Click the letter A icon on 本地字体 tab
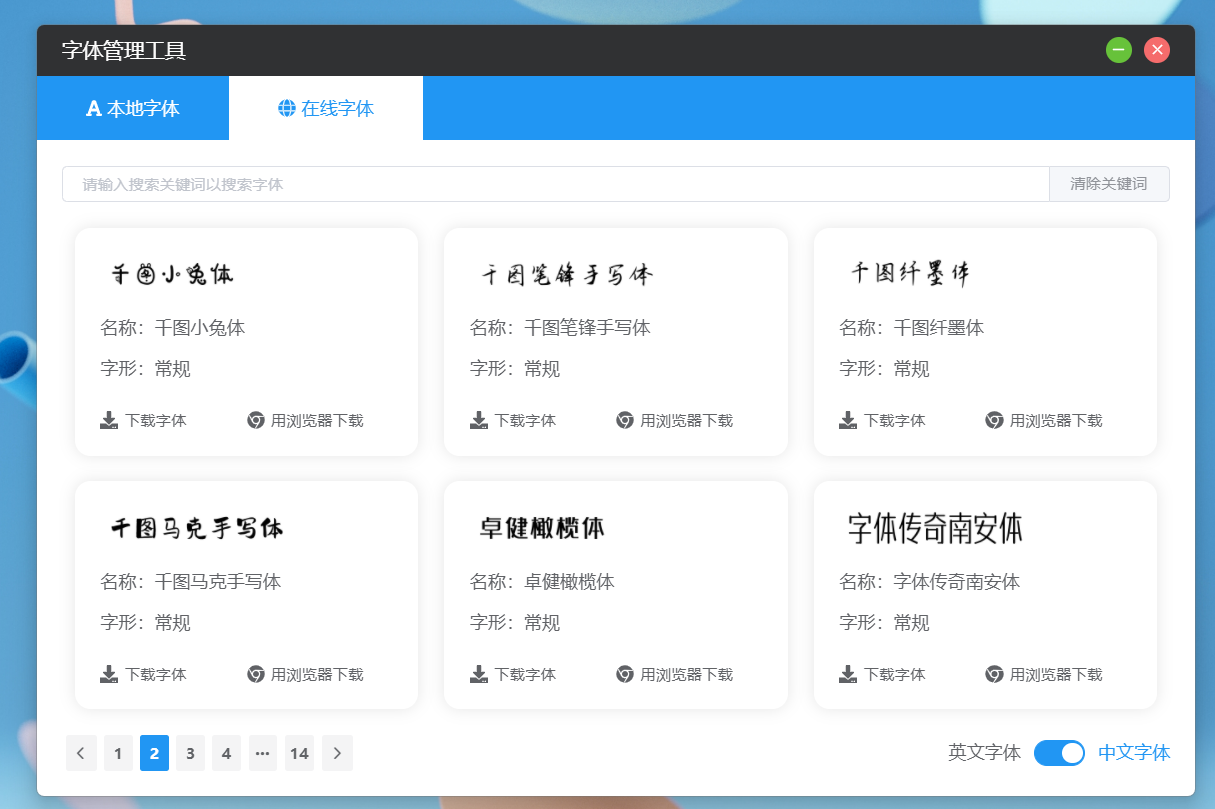Viewport: 1215px width, 809px height. [x=94, y=108]
